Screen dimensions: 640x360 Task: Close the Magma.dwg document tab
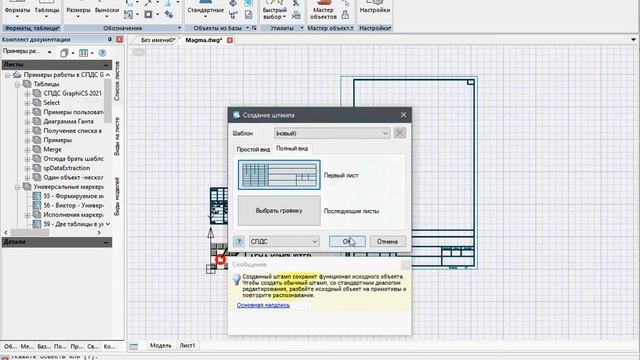coord(230,40)
